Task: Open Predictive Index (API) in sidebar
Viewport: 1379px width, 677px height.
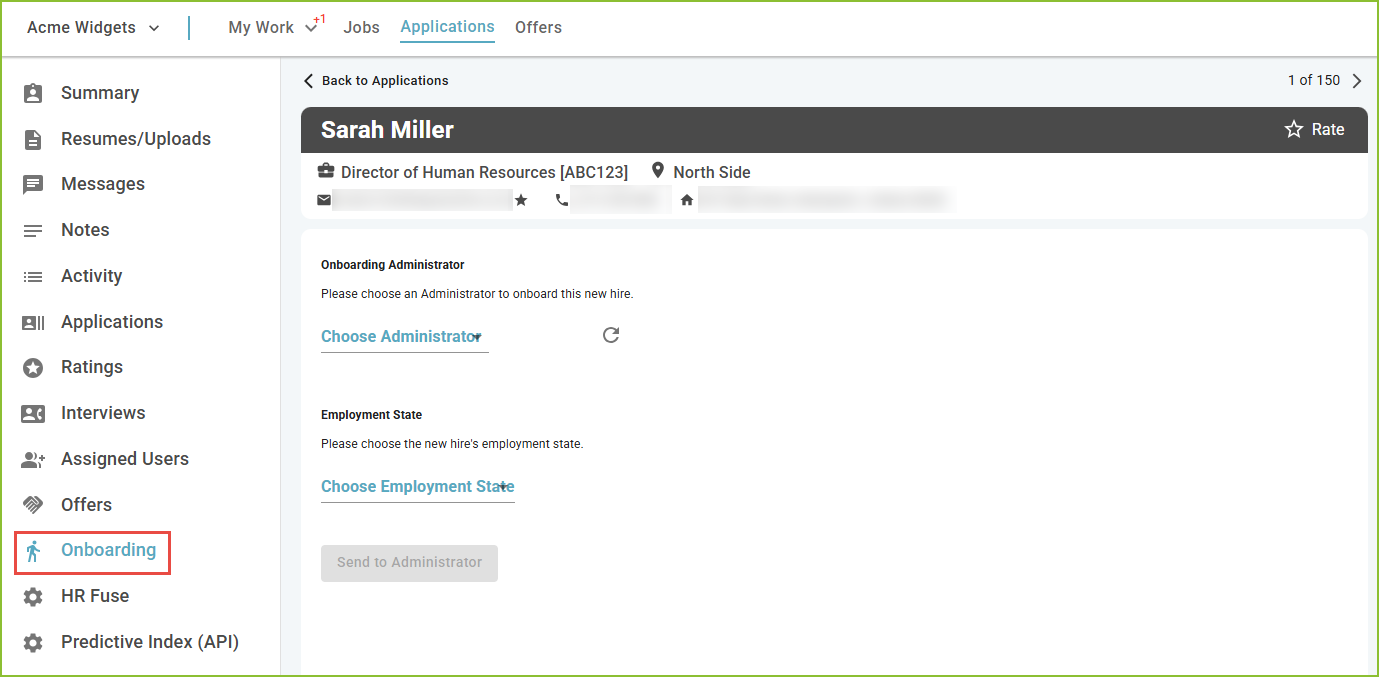Action: tap(150, 642)
